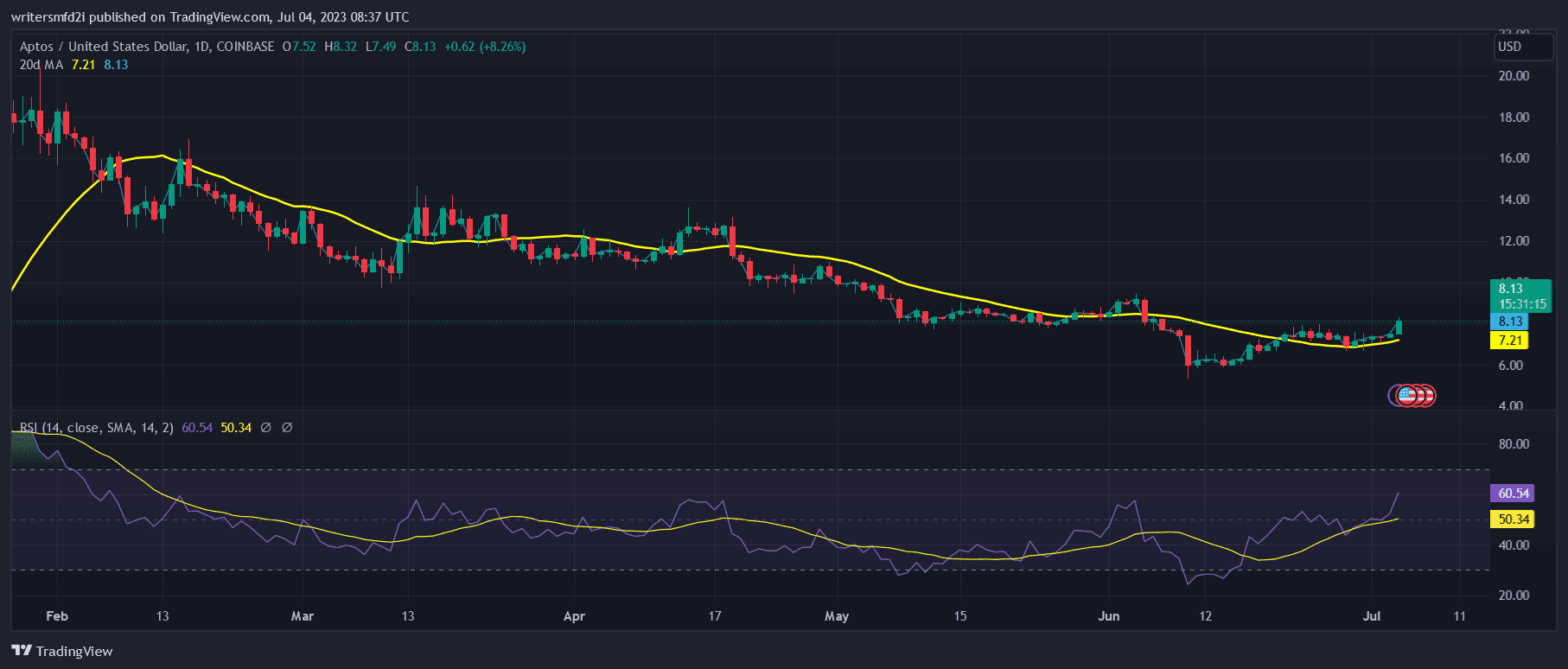Click the green 8.13 countdown price label
This screenshot has height=669, width=1568.
tap(1520, 296)
